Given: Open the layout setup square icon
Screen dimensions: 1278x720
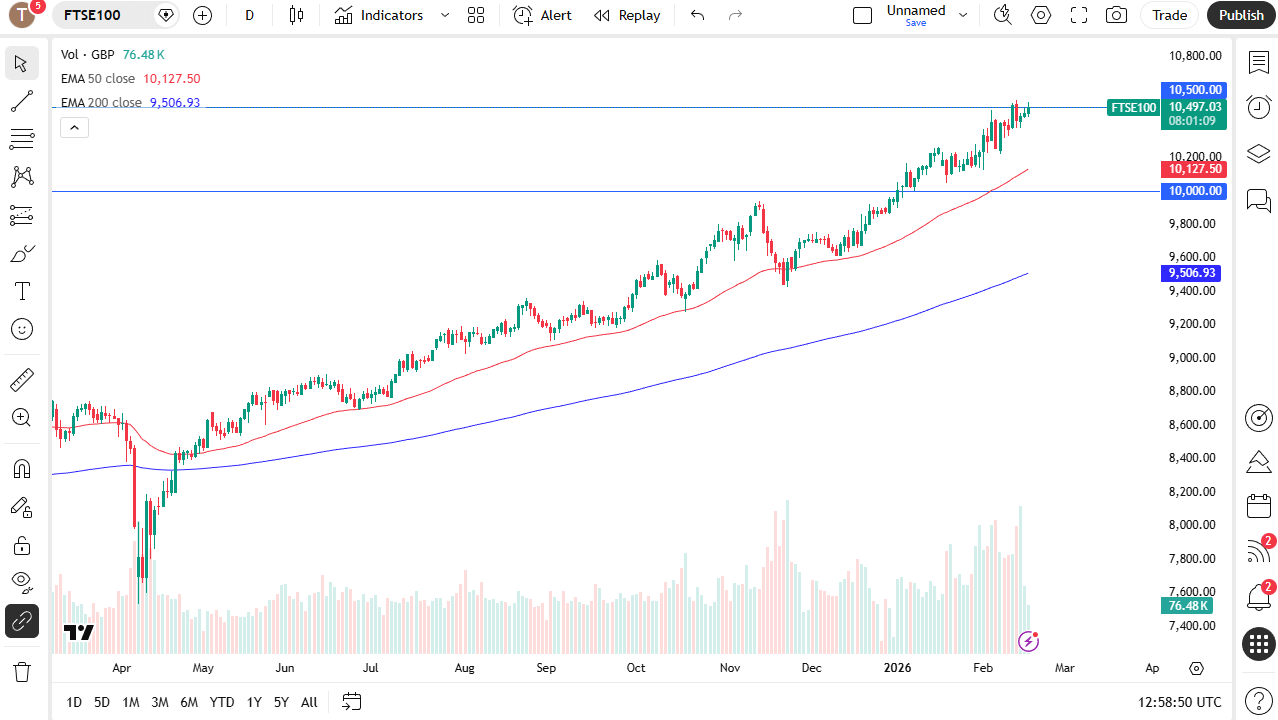Looking at the screenshot, I should tap(862, 15).
